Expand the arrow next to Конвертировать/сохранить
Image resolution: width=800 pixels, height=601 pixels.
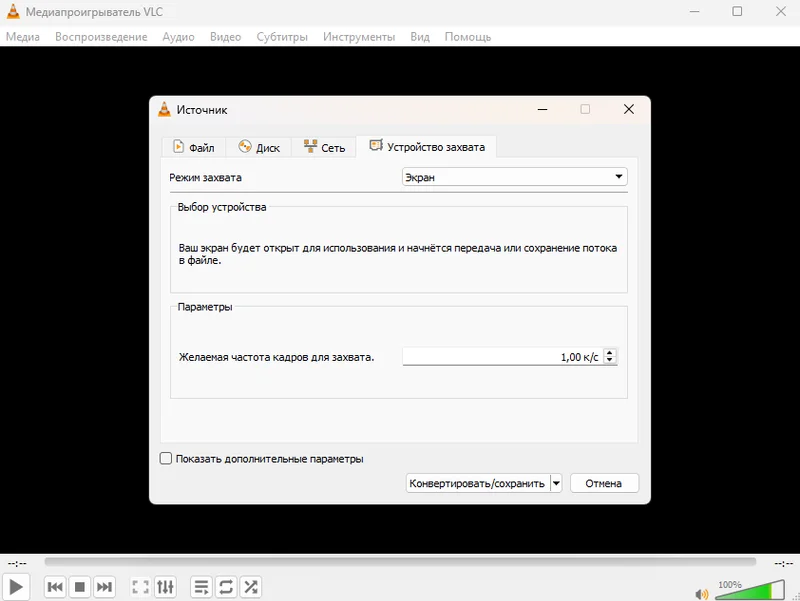click(x=556, y=483)
